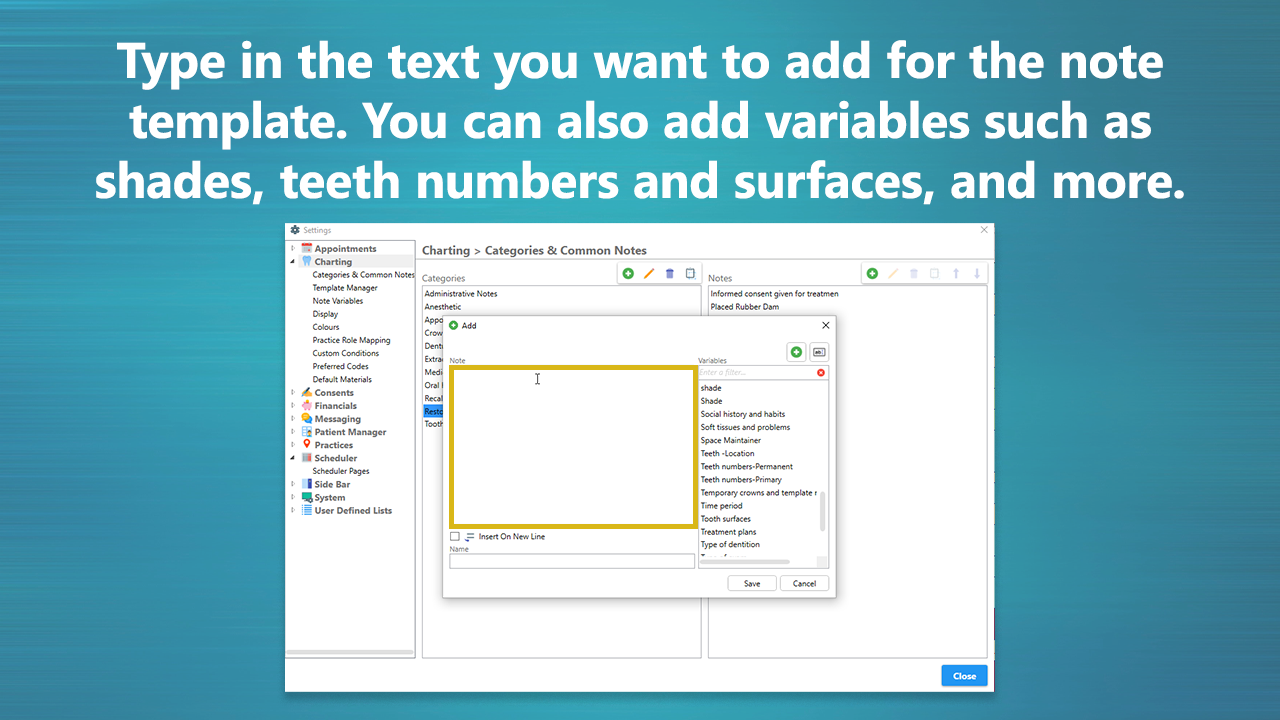Screen dimensions: 1280x720
Task: Click the Cancel button in the Add dialog
Action: 804,583
